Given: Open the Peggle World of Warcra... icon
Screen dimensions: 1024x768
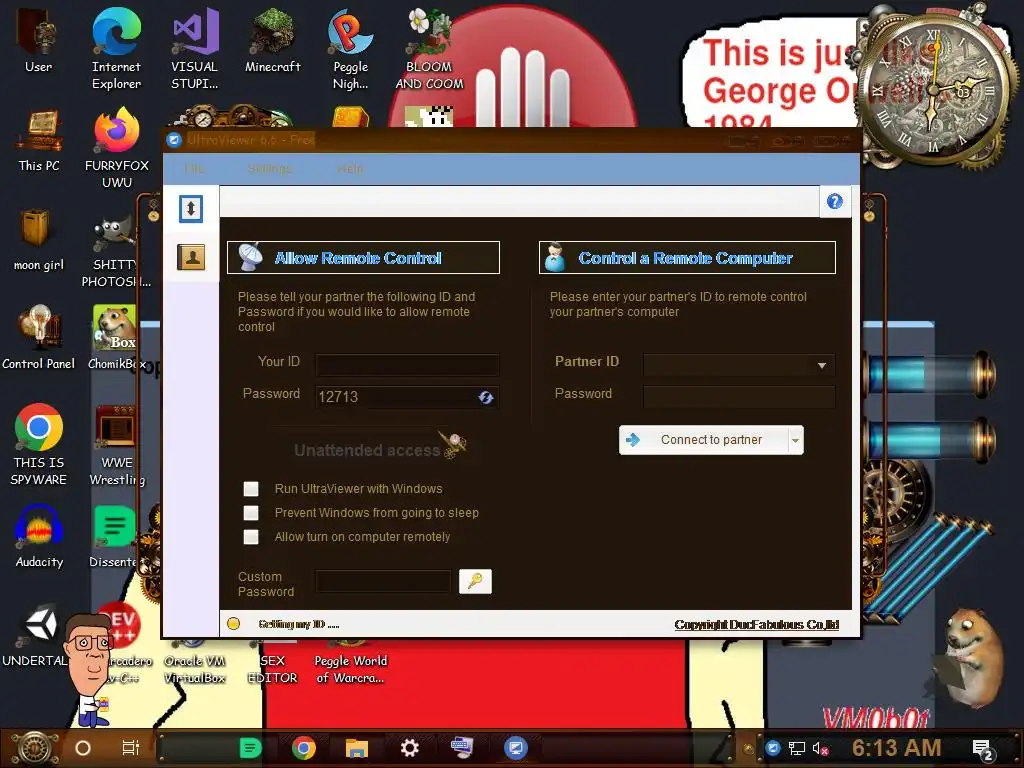Looking at the screenshot, I should point(351,661).
